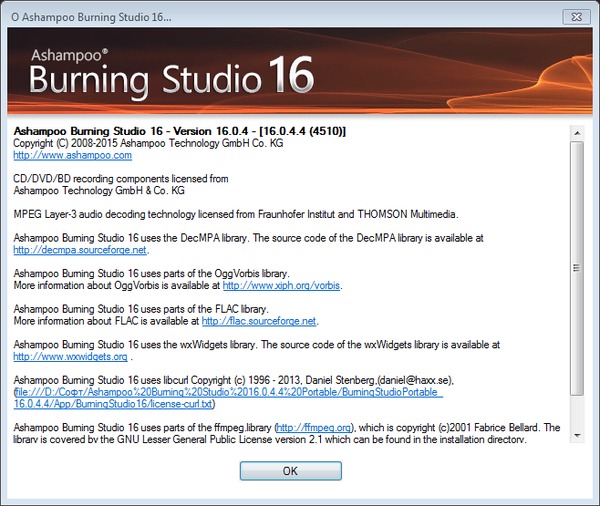The height and width of the screenshot is (506, 600).
Task: Visit the flac.sourceforge.net link
Action: (x=259, y=321)
